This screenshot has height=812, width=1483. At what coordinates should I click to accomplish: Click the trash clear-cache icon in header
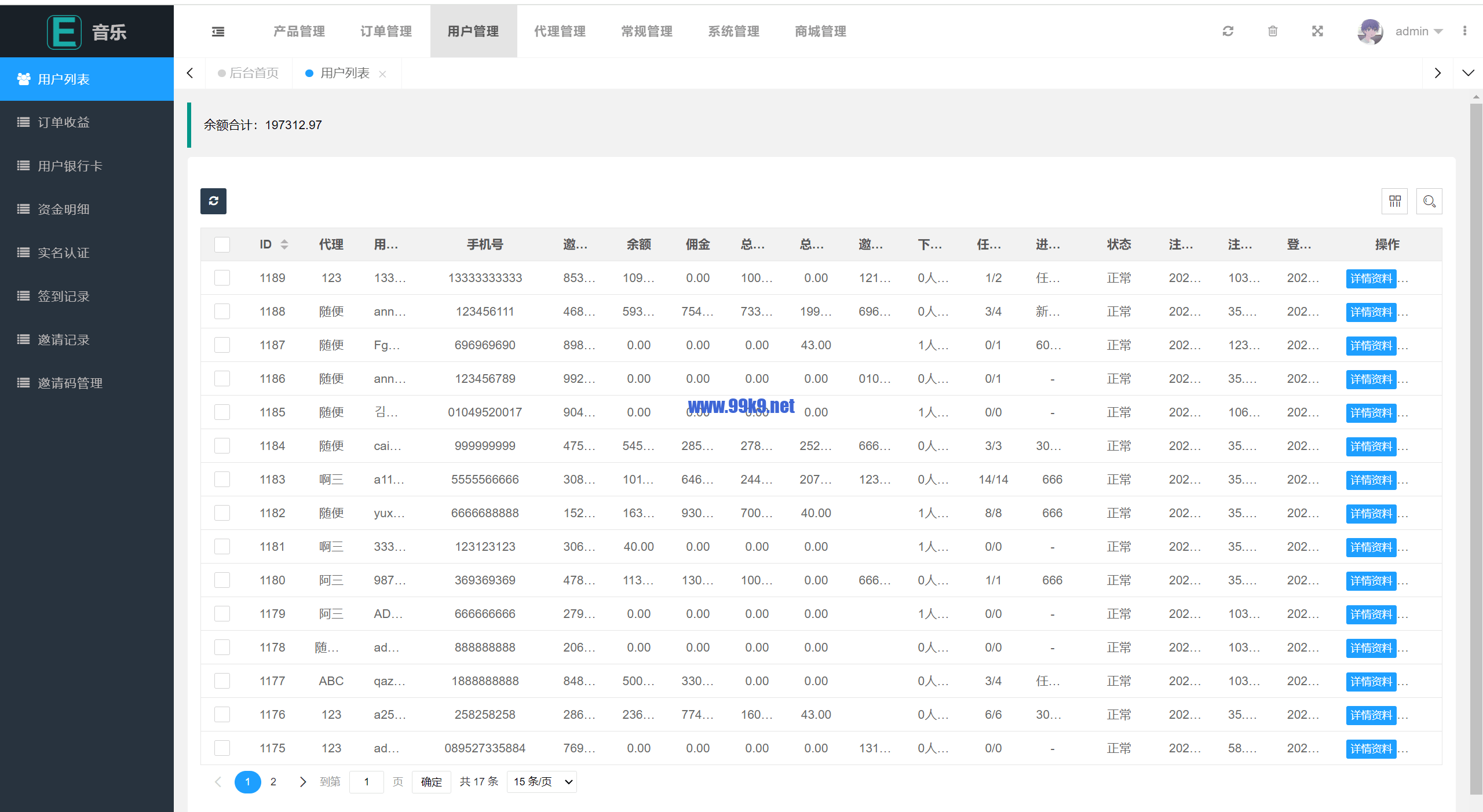click(1273, 31)
